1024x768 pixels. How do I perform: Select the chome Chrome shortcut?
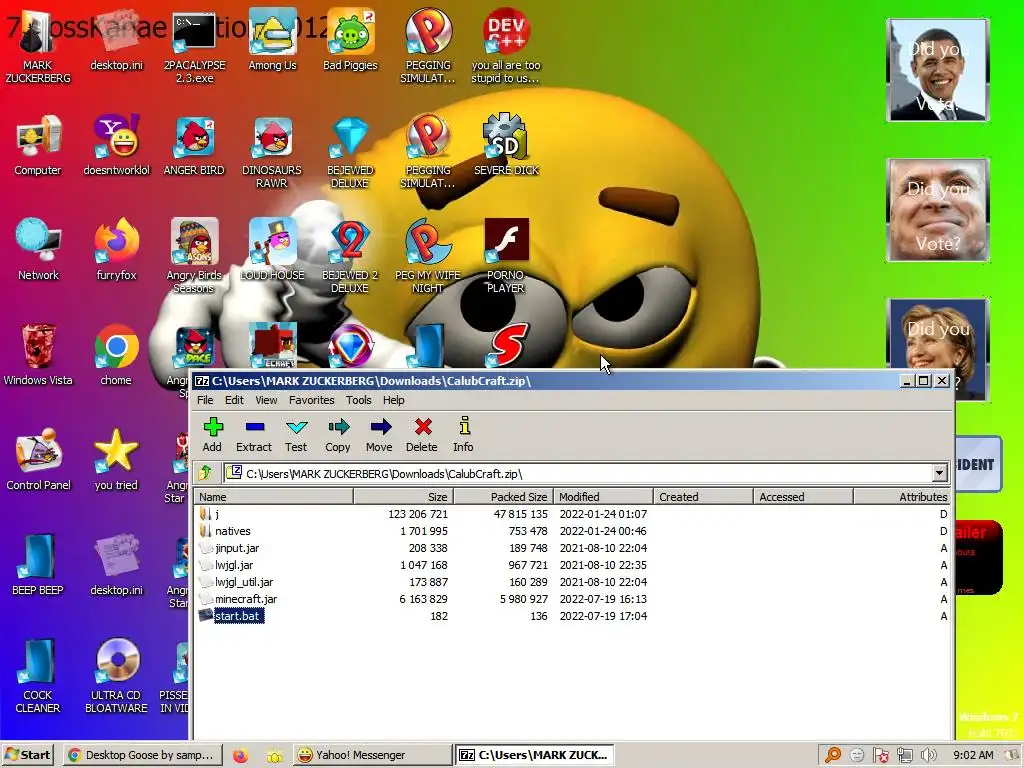116,355
